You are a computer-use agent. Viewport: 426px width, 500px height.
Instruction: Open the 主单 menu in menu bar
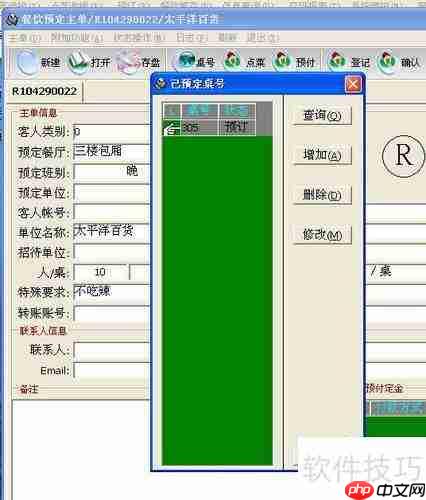pos(25,37)
